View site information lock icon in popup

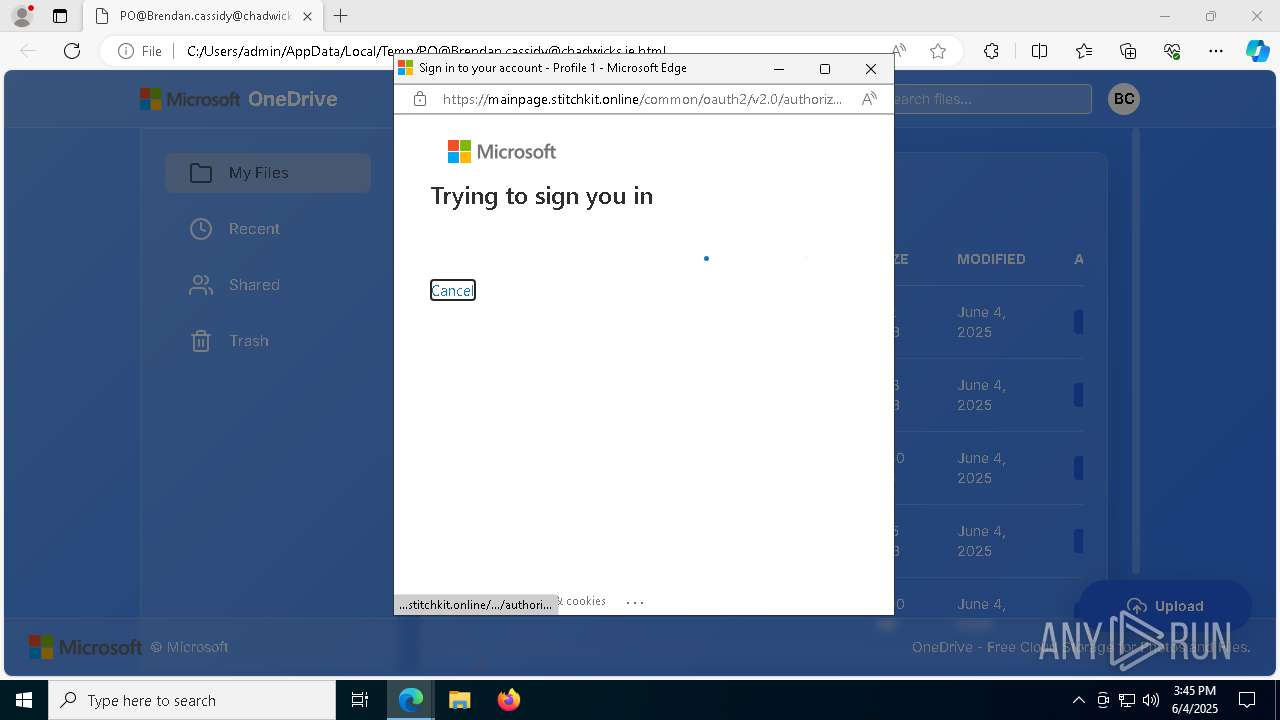pyautogui.click(x=420, y=99)
